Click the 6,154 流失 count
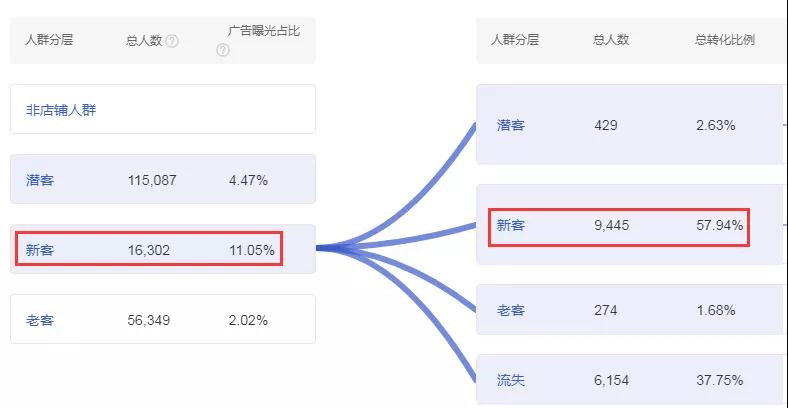 click(x=613, y=380)
